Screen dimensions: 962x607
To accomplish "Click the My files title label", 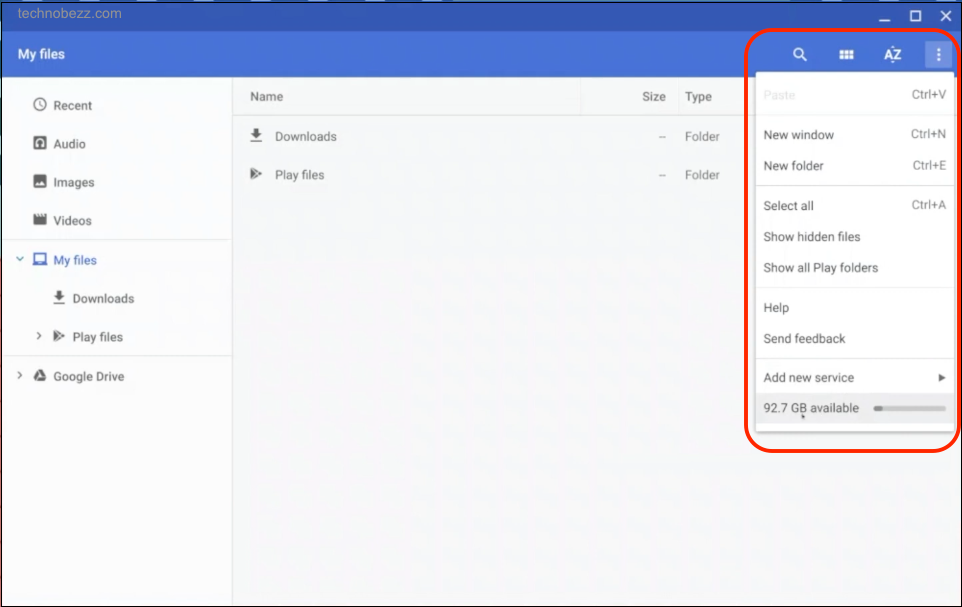I will click(x=41, y=54).
